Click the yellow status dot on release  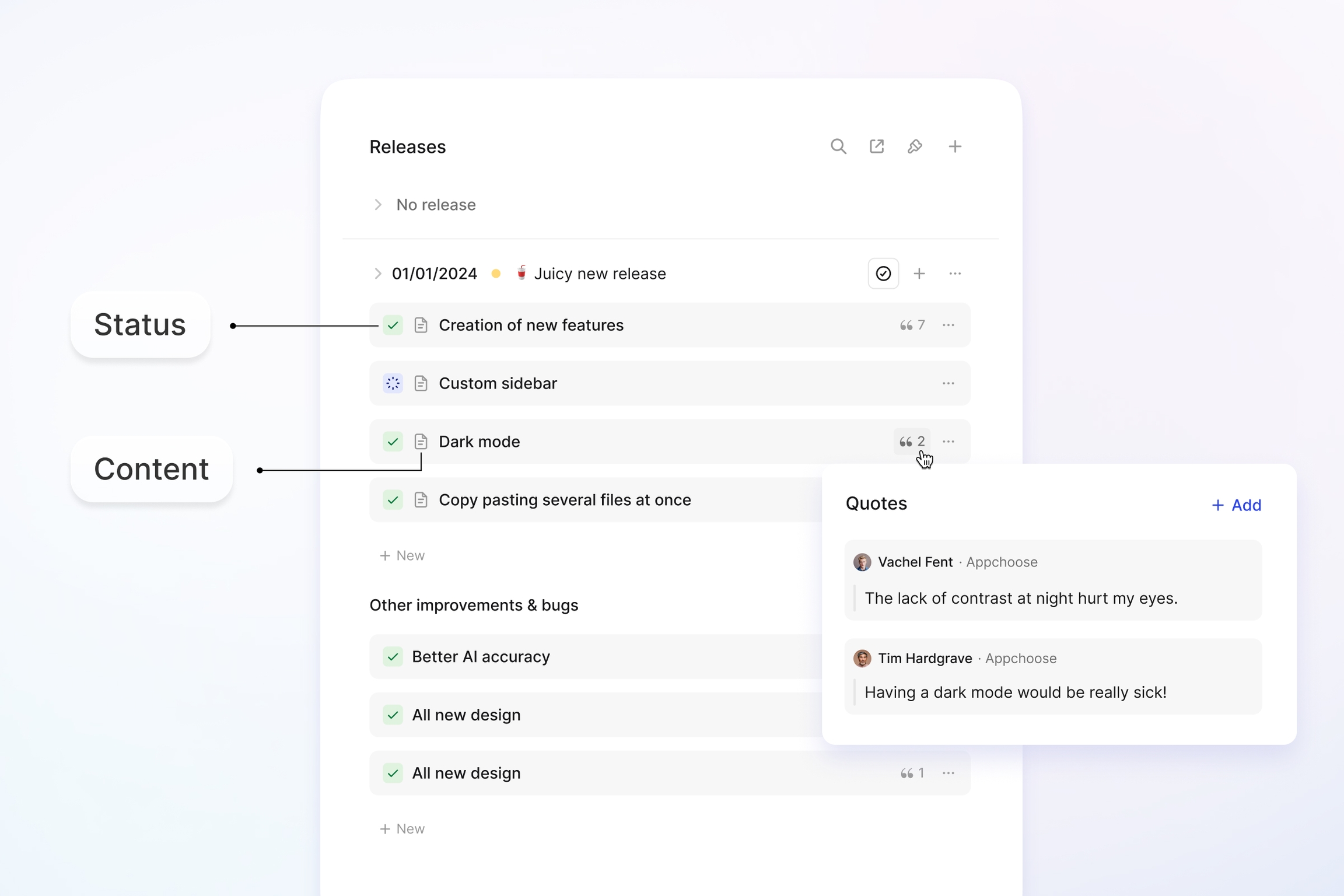tap(496, 274)
